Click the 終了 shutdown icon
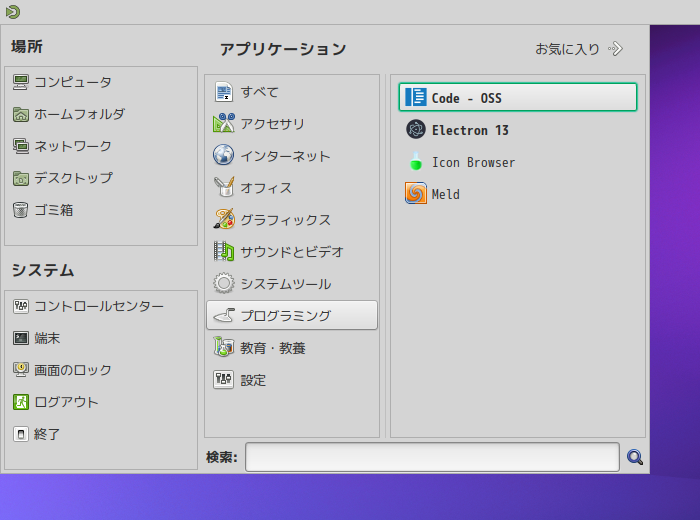Viewport: 700px width, 520px height. coord(21,434)
